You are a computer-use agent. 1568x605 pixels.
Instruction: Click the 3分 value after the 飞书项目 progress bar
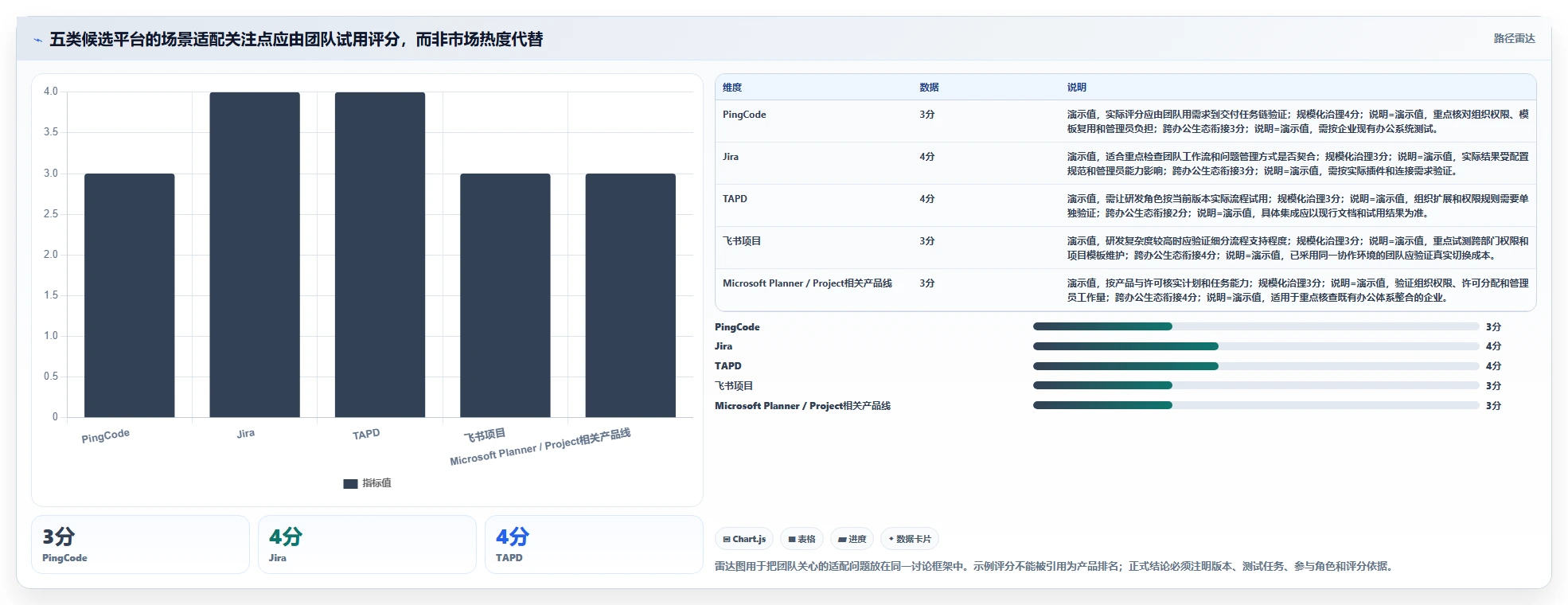click(x=1493, y=386)
